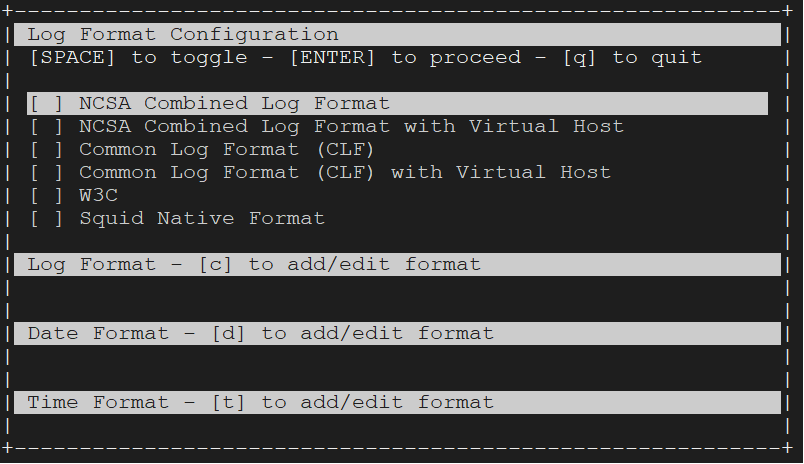
Task: Enable checkbox for CLF with Virtual Host
Action: [x=46, y=173]
